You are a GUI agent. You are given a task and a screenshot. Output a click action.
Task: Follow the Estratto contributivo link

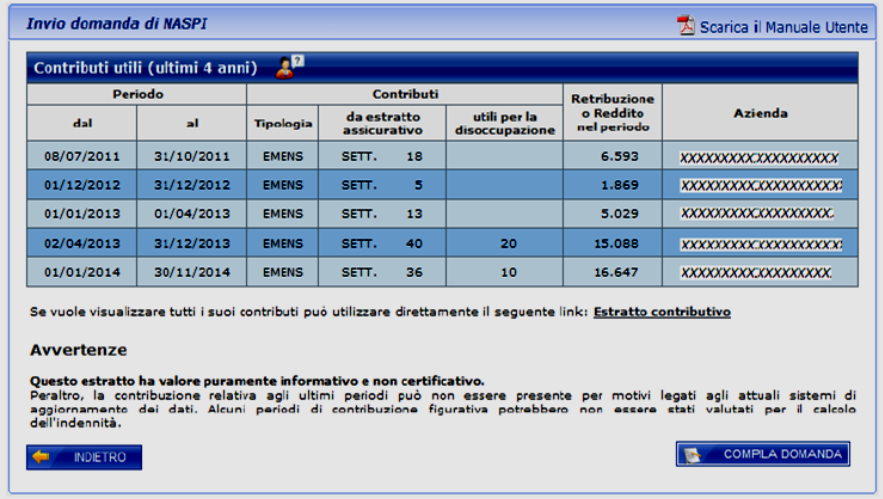[661, 312]
